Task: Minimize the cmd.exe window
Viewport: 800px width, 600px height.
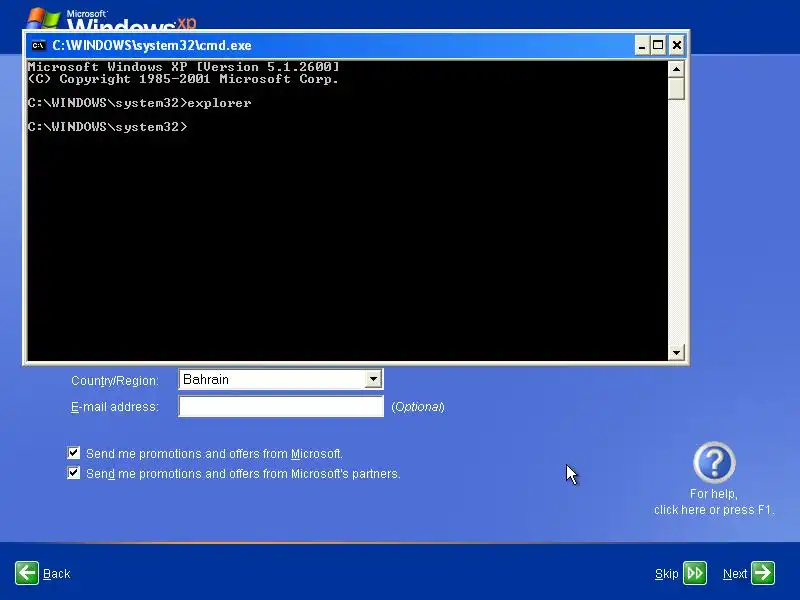Action: (x=642, y=45)
